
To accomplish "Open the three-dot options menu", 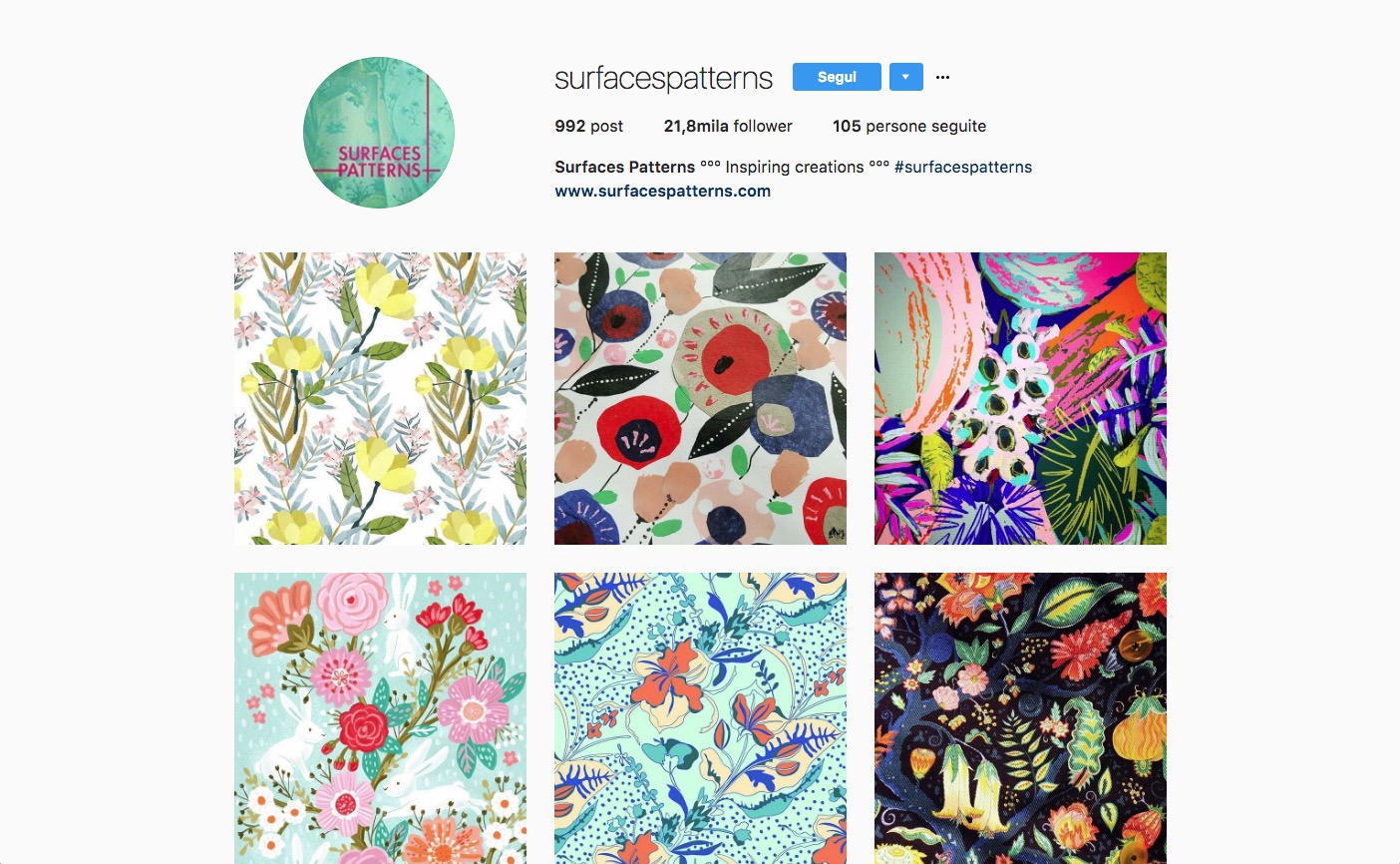I will coord(942,77).
